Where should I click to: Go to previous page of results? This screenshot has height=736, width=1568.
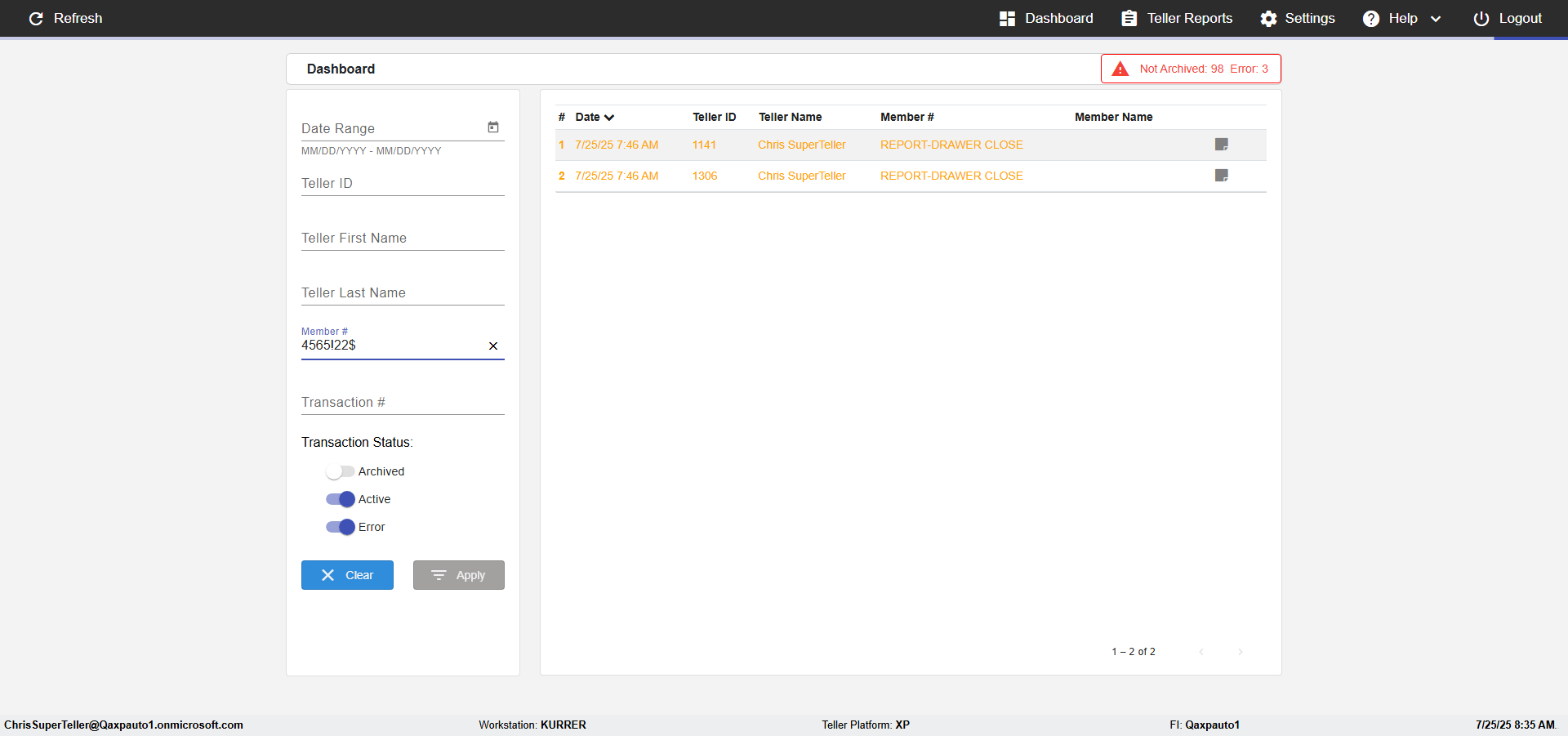pyautogui.click(x=1201, y=652)
